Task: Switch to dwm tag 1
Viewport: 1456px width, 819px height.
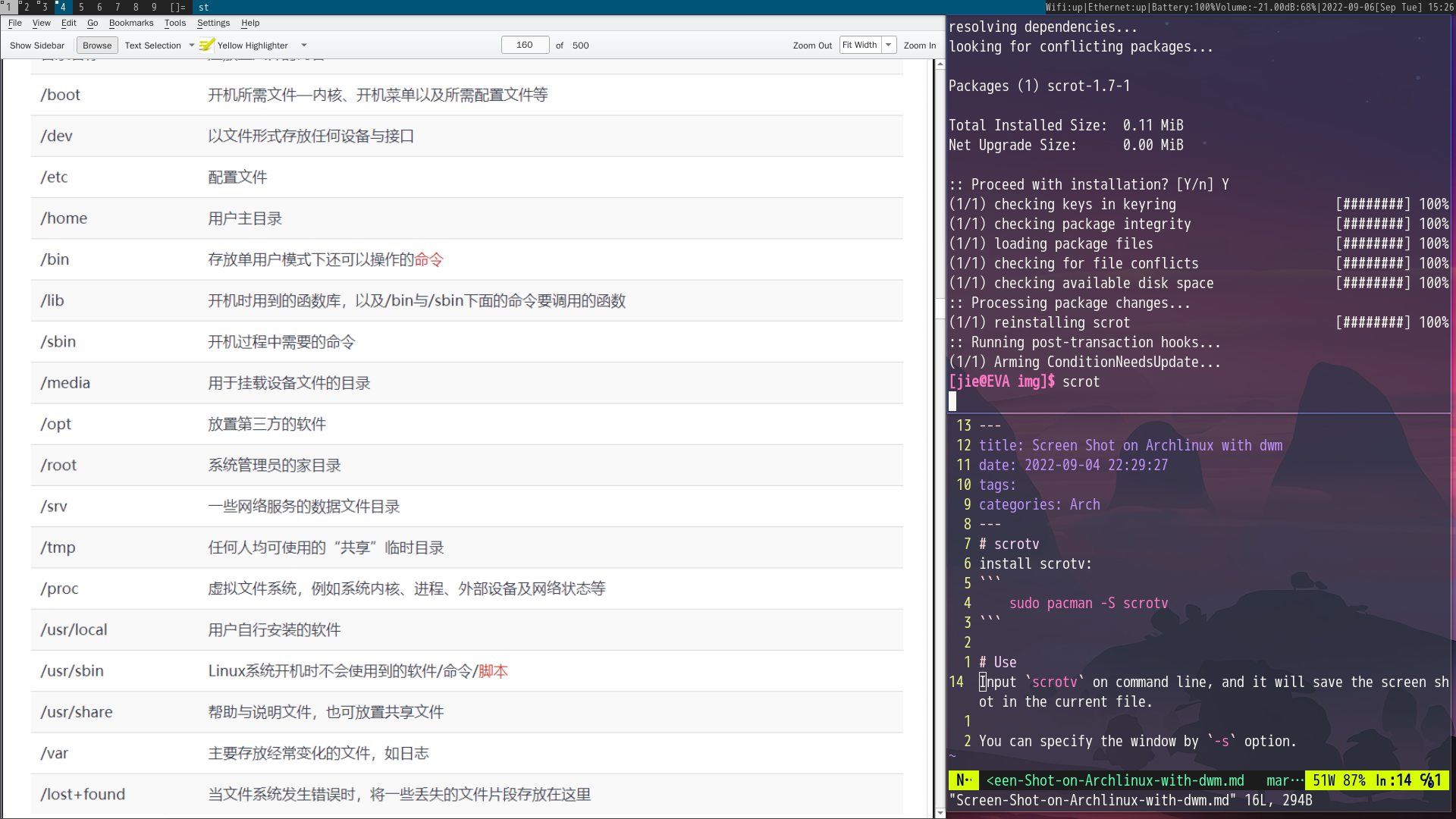Action: click(x=8, y=7)
